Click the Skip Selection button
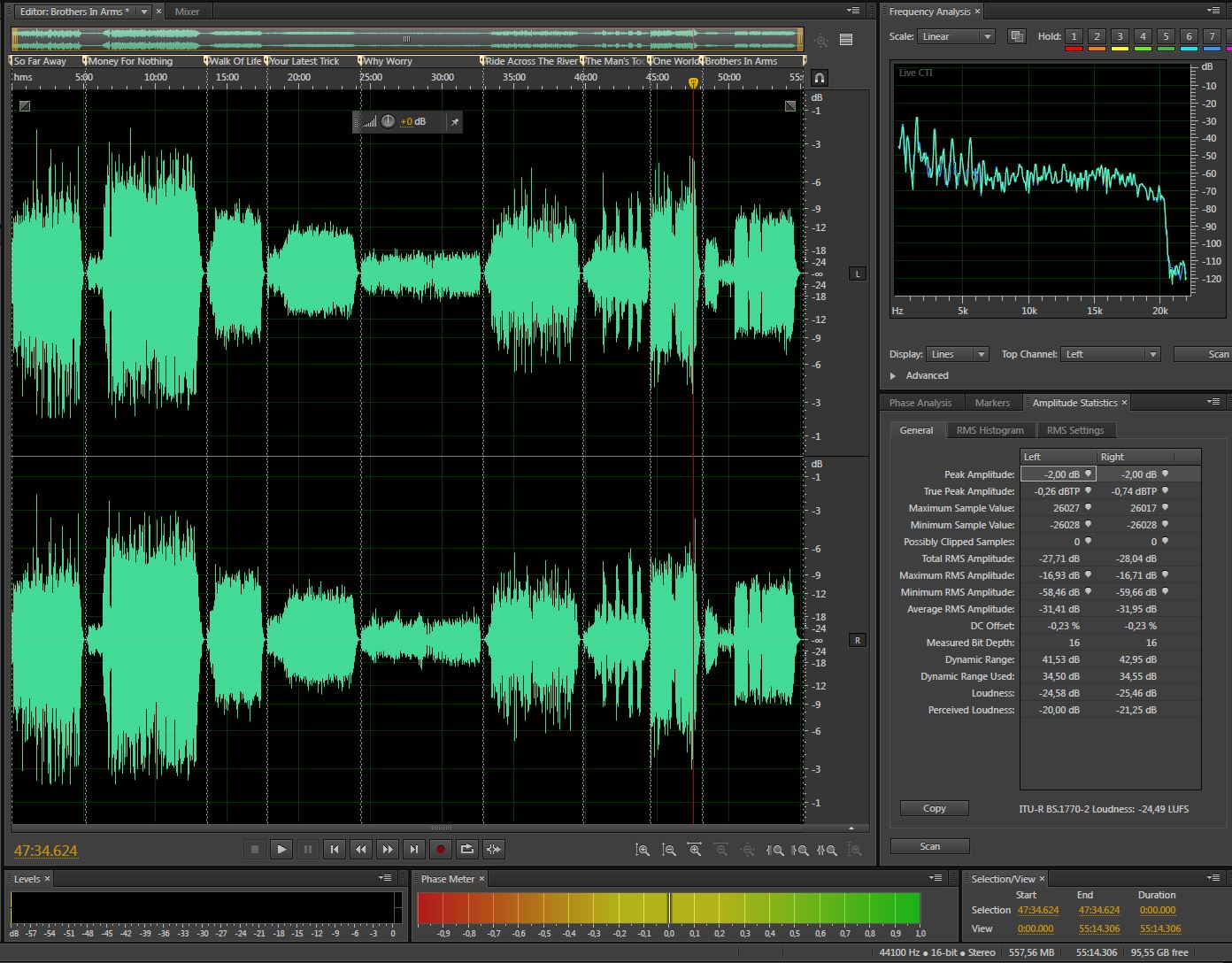This screenshot has height=963, width=1232. pyautogui.click(x=494, y=850)
